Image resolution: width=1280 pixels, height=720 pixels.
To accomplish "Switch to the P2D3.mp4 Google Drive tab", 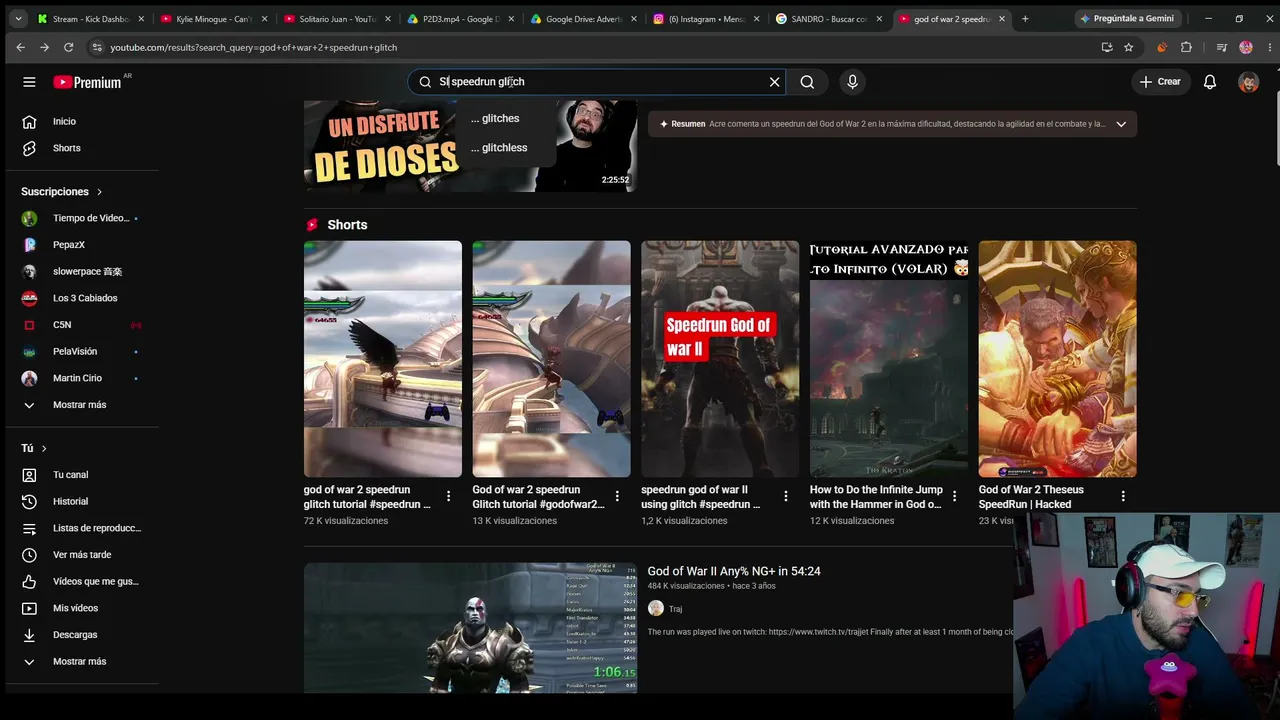I will pos(460,18).
